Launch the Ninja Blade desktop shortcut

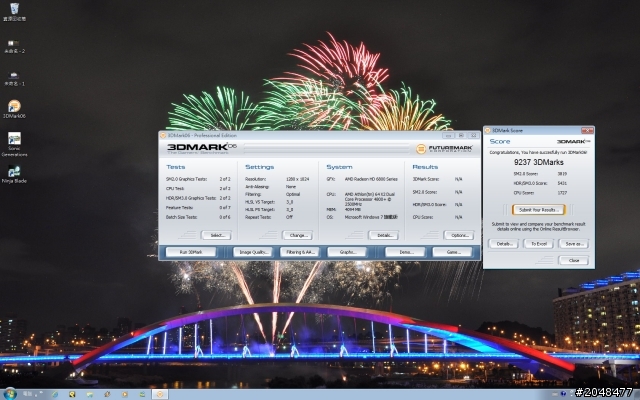[x=14, y=174]
